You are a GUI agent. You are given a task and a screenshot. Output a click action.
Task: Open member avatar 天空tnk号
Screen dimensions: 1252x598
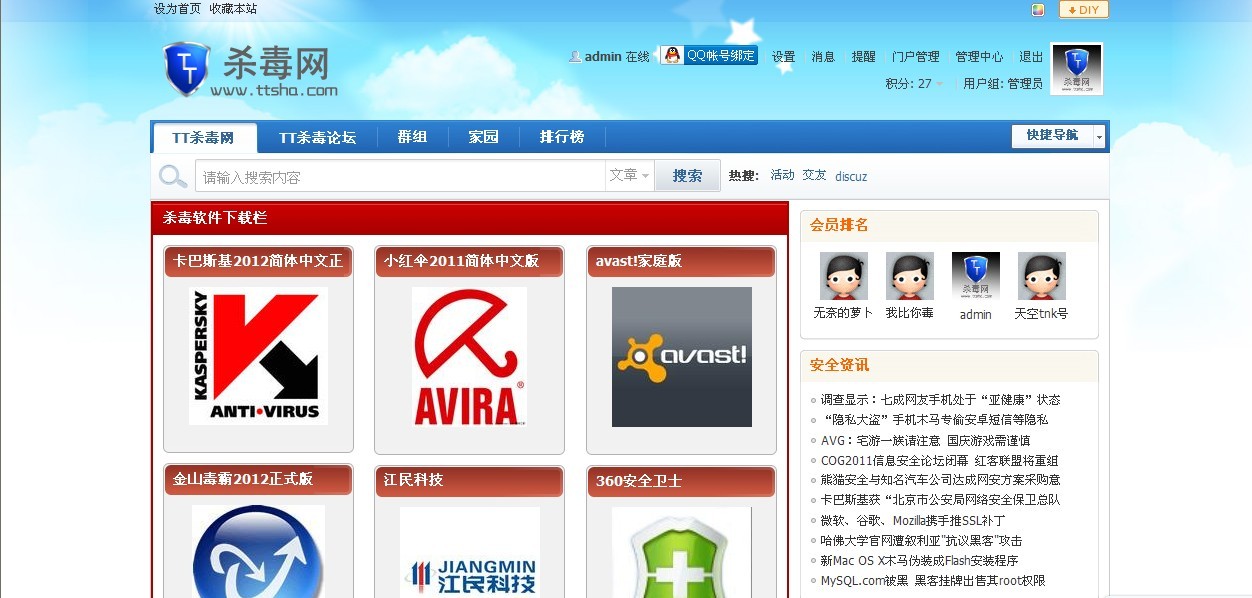[1042, 276]
